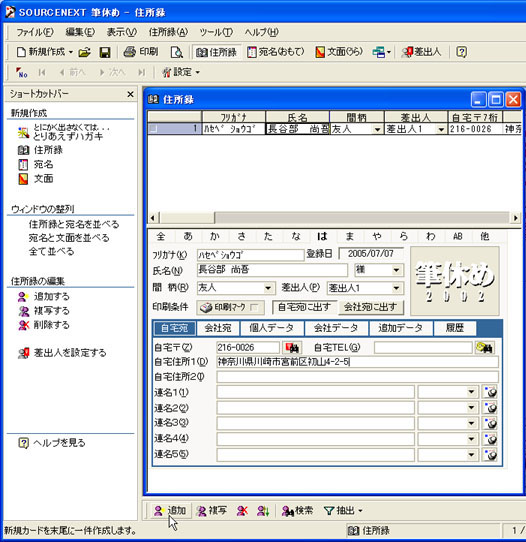Click the 差出人 toolbar button
Image resolution: width=526 pixels, height=542 pixels.
coord(421,52)
